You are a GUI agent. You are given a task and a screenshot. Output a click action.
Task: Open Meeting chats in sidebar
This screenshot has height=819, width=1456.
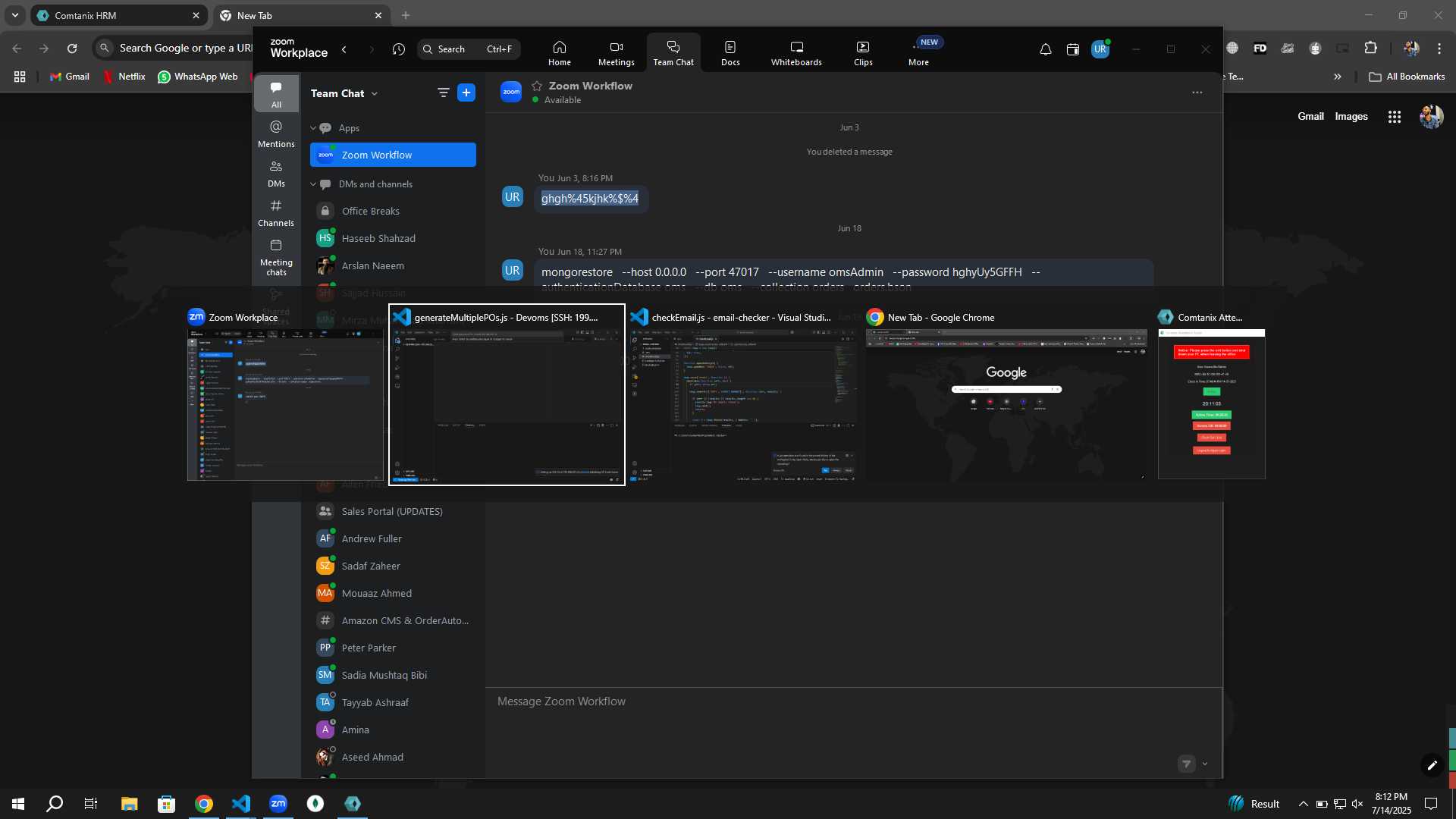point(276,257)
